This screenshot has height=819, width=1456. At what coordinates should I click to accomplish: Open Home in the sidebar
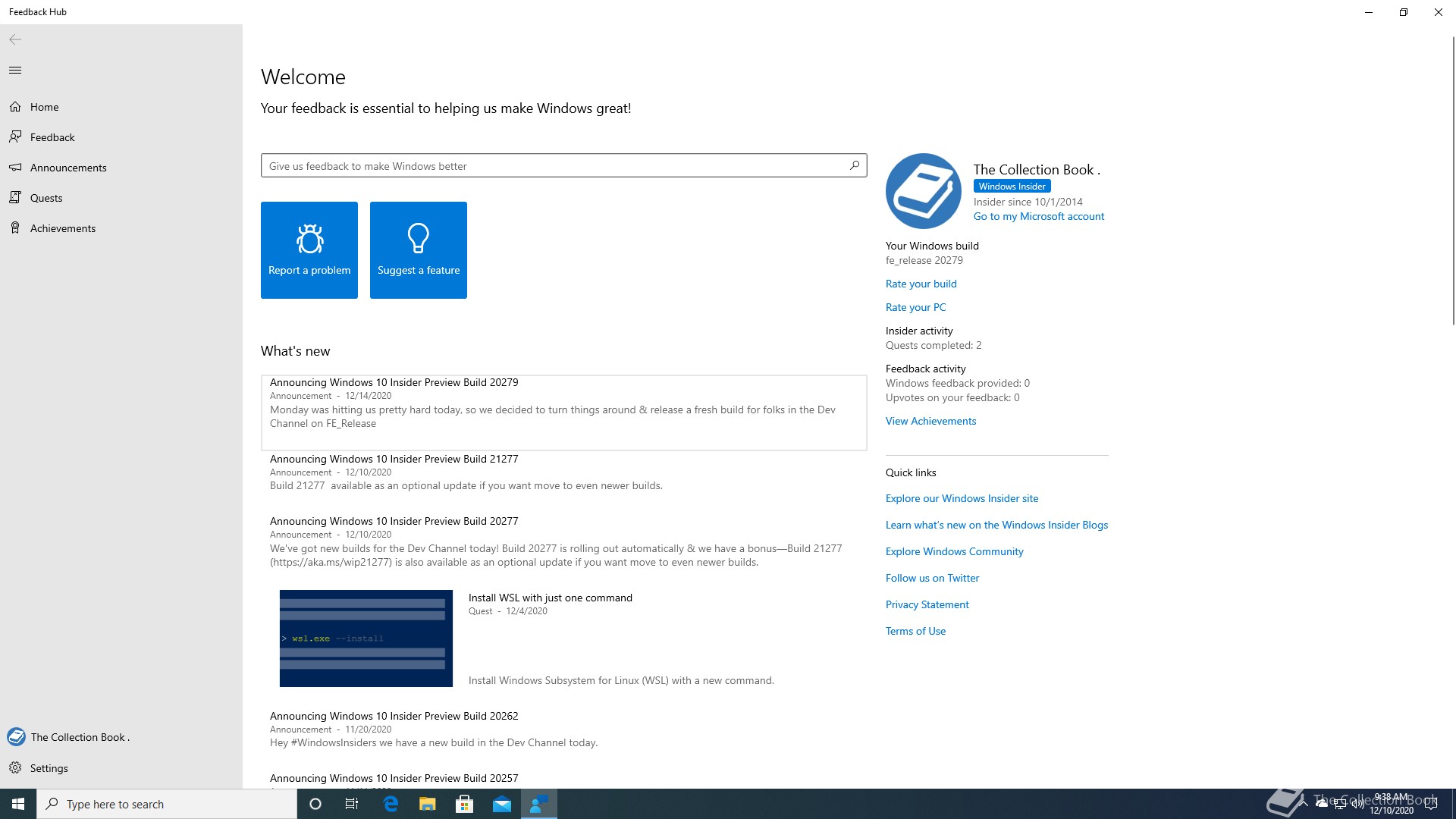44,107
